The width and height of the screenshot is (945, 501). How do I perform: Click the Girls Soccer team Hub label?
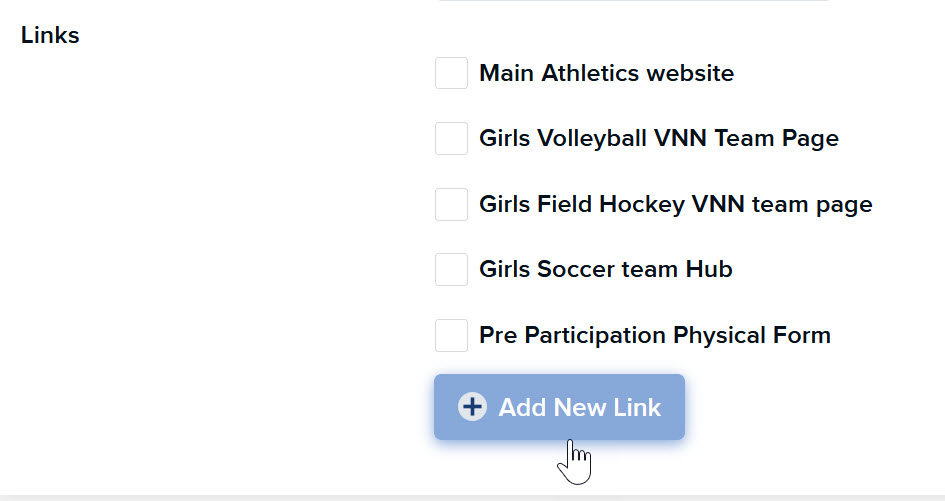(606, 269)
